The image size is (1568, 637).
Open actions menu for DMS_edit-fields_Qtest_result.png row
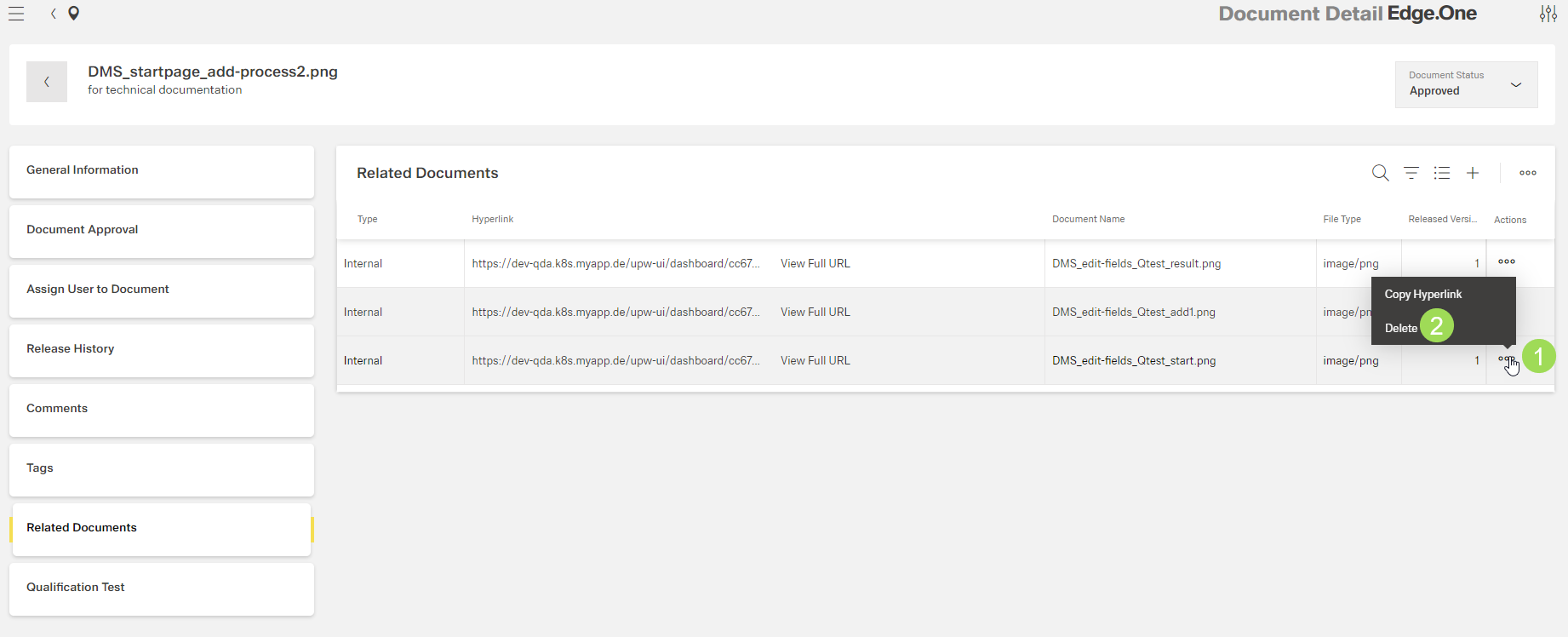click(x=1506, y=262)
